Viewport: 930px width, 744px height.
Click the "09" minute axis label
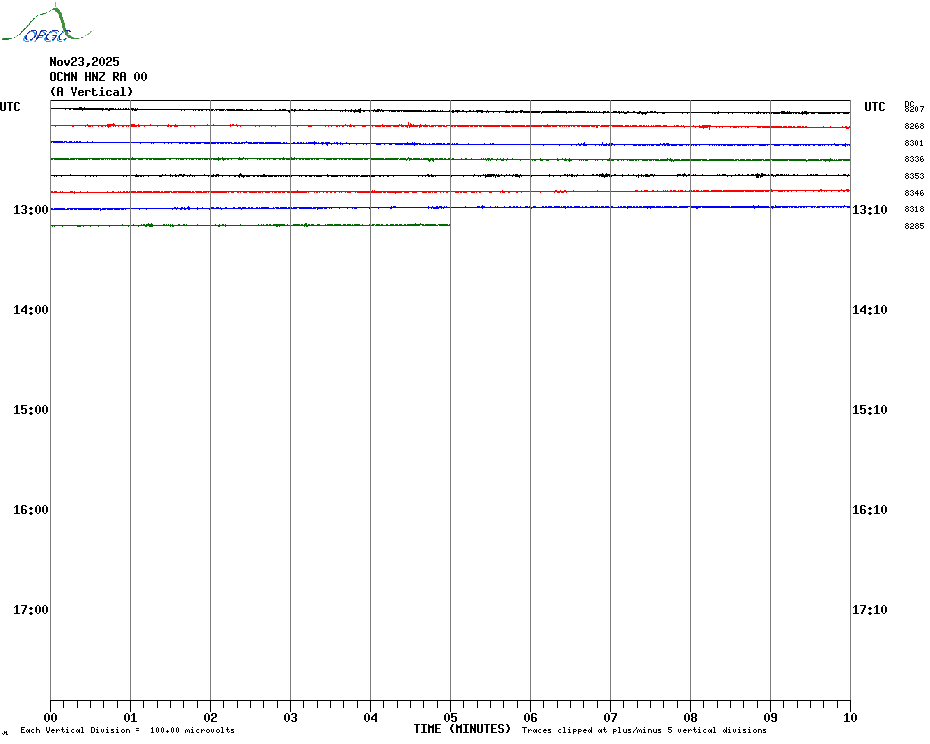pos(770,718)
